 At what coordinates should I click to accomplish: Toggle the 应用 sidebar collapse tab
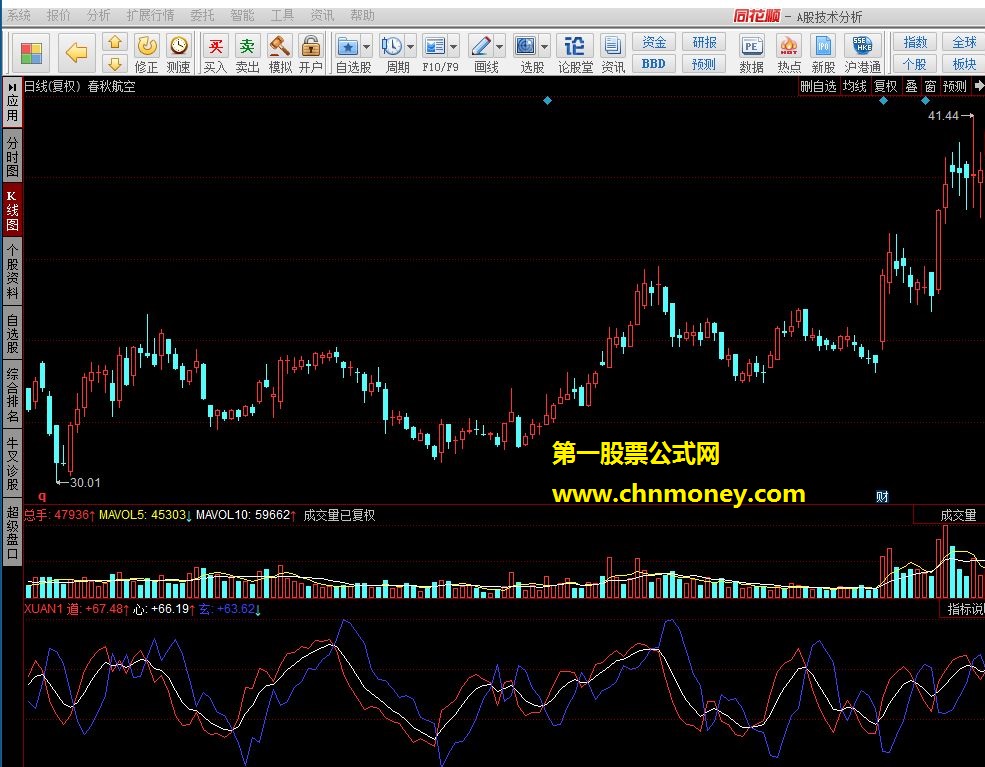(x=12, y=102)
